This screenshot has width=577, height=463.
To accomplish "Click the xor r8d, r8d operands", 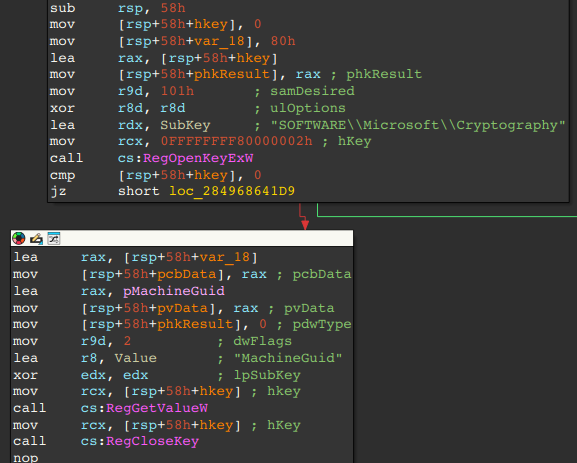I will [x=152, y=108].
